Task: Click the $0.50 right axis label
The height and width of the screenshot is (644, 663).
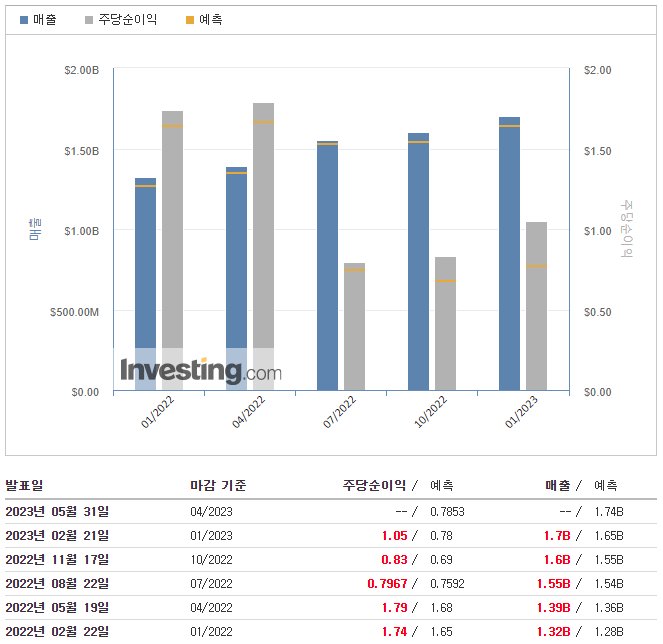Action: pos(597,312)
